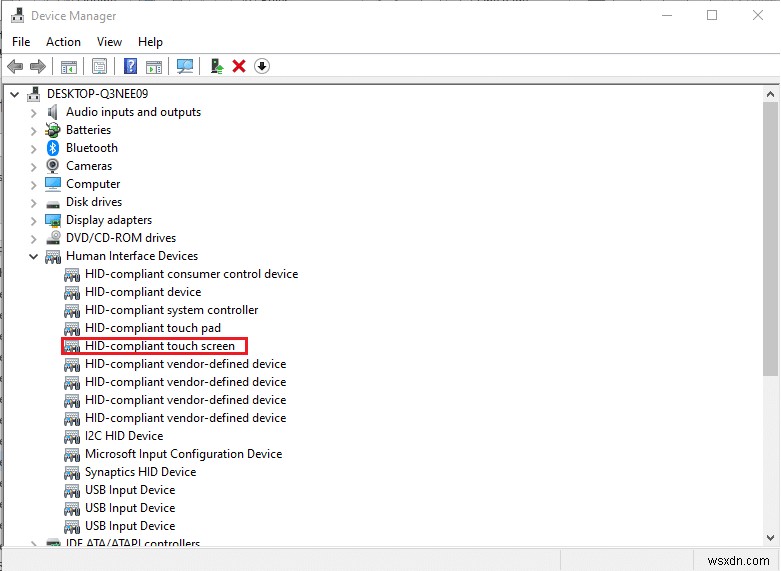Click the Update driver toolbar icon
This screenshot has width=781, height=571.
[217, 66]
